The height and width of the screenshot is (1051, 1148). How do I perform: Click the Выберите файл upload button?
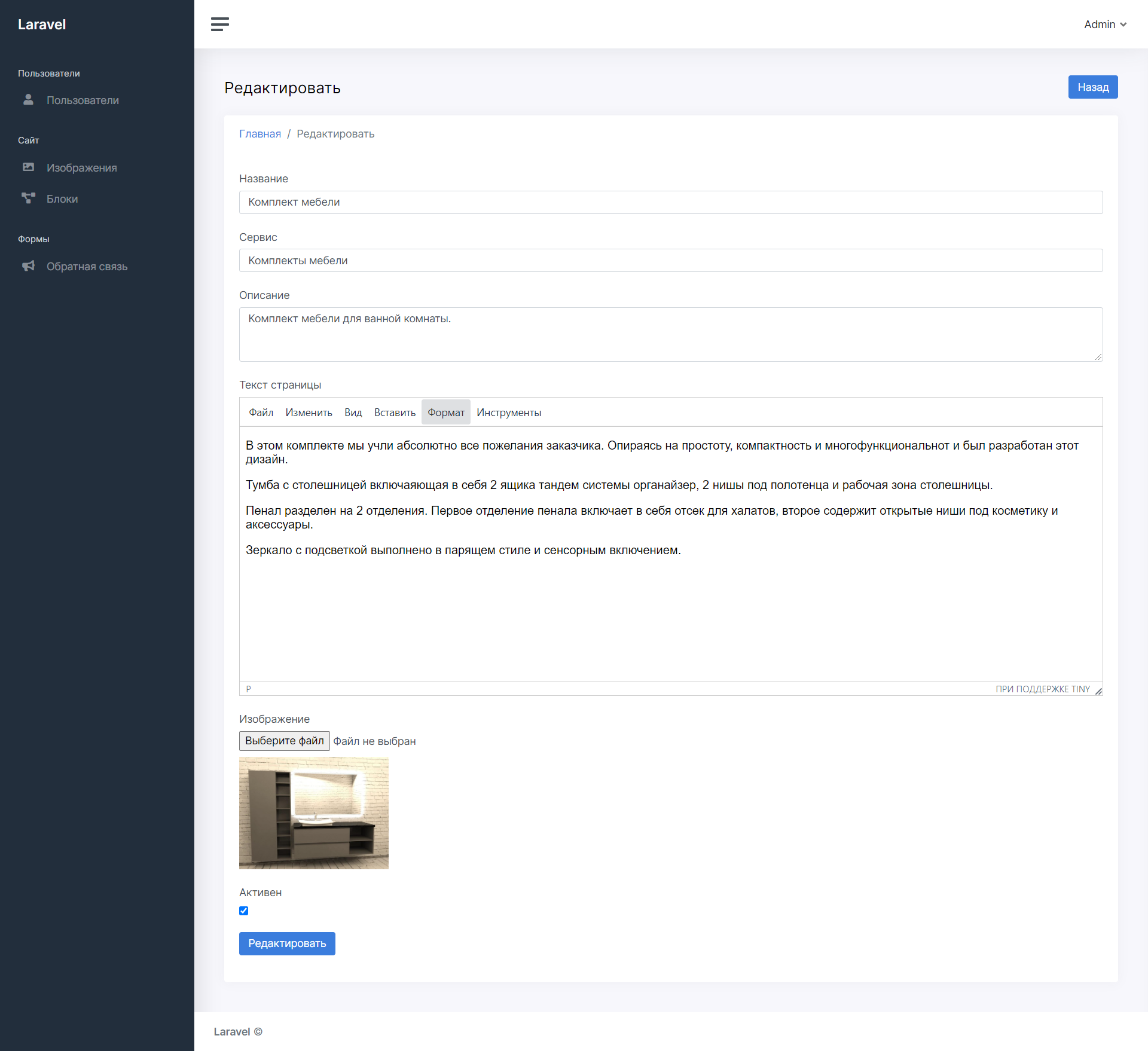click(x=284, y=741)
